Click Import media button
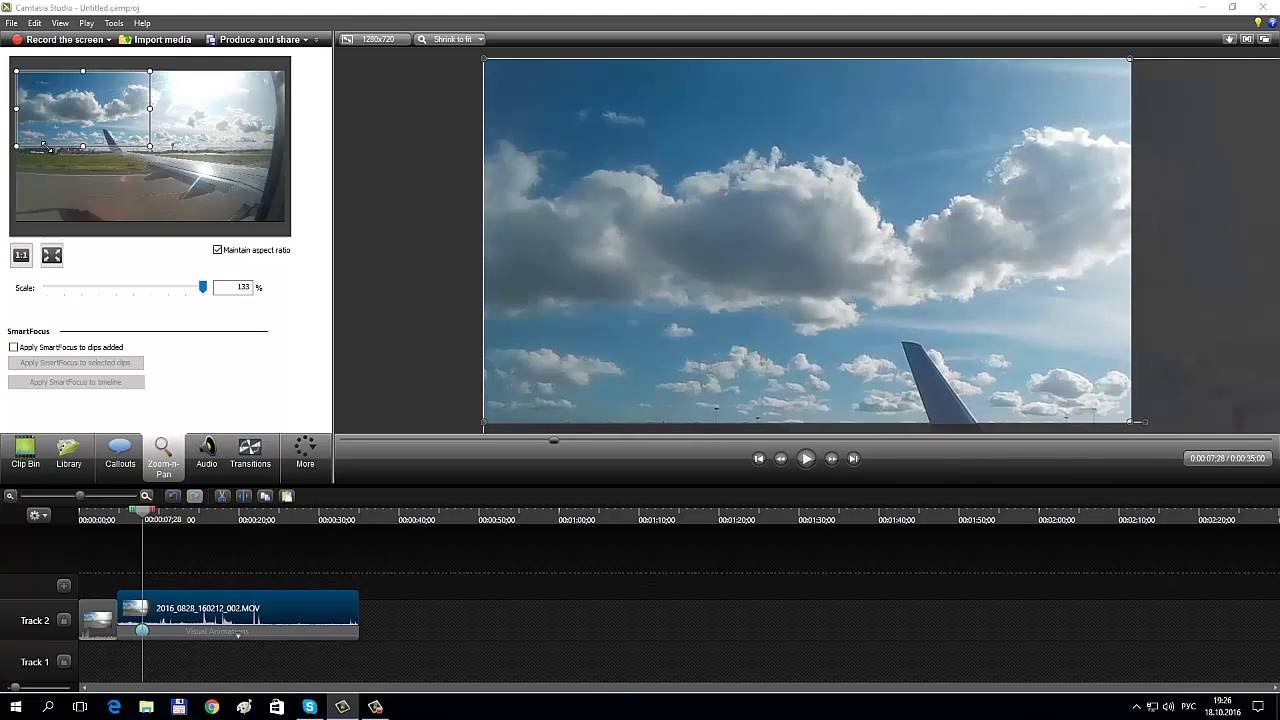The height and width of the screenshot is (720, 1280). pos(155,40)
